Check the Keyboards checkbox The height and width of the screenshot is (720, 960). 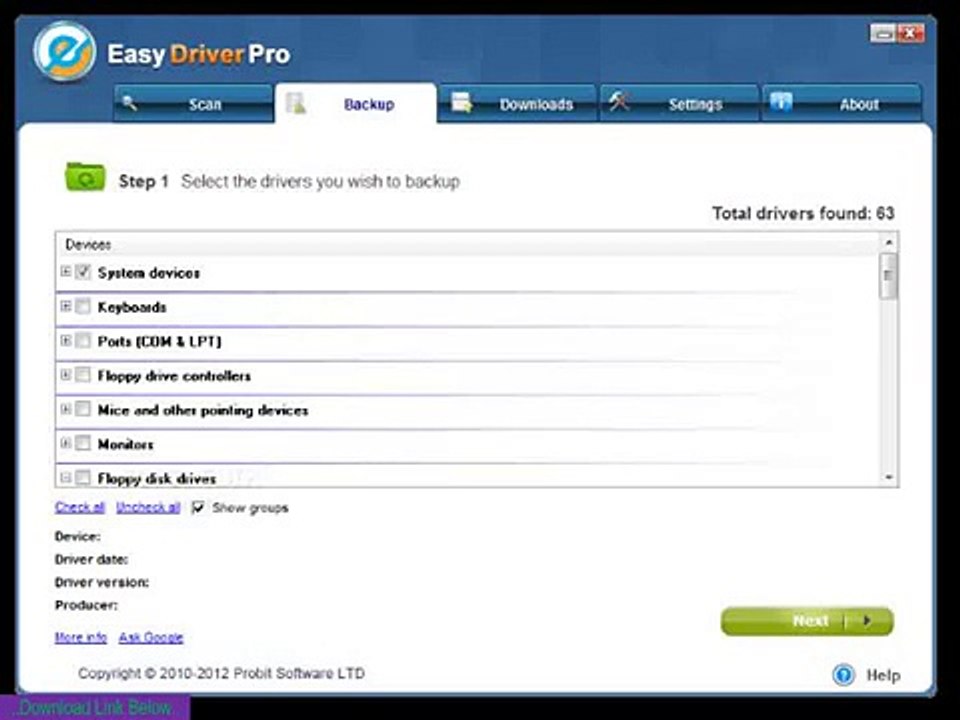click(83, 306)
